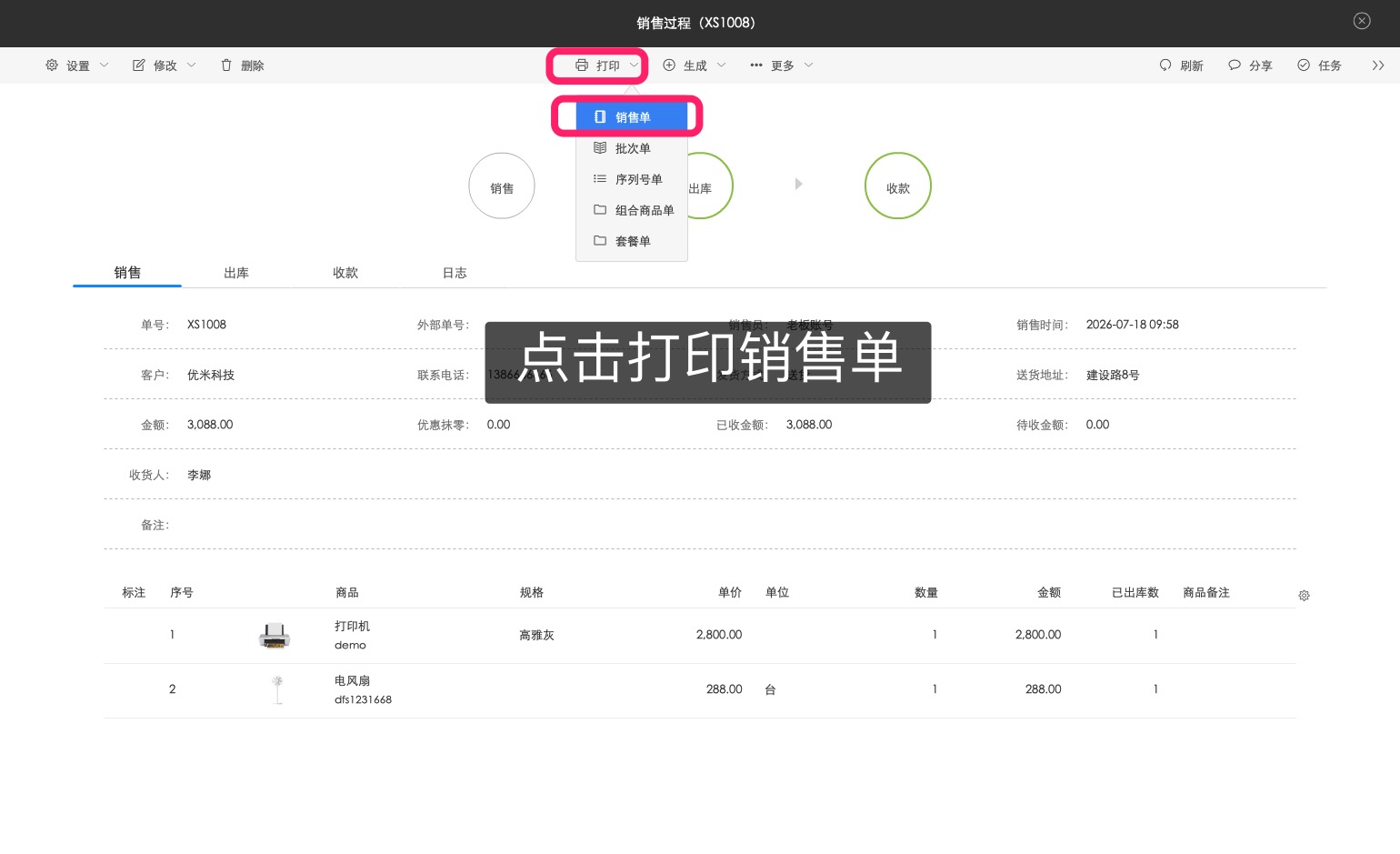1400x854 pixels.
Task: Open the 电风扇 product thumbnail
Action: point(278,690)
